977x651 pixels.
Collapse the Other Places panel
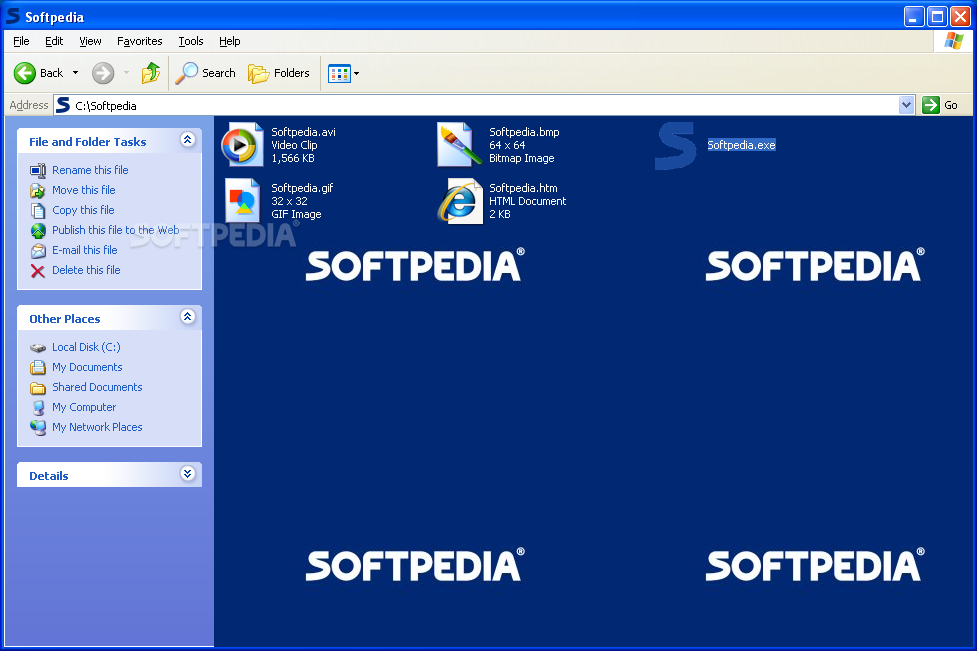pos(188,316)
